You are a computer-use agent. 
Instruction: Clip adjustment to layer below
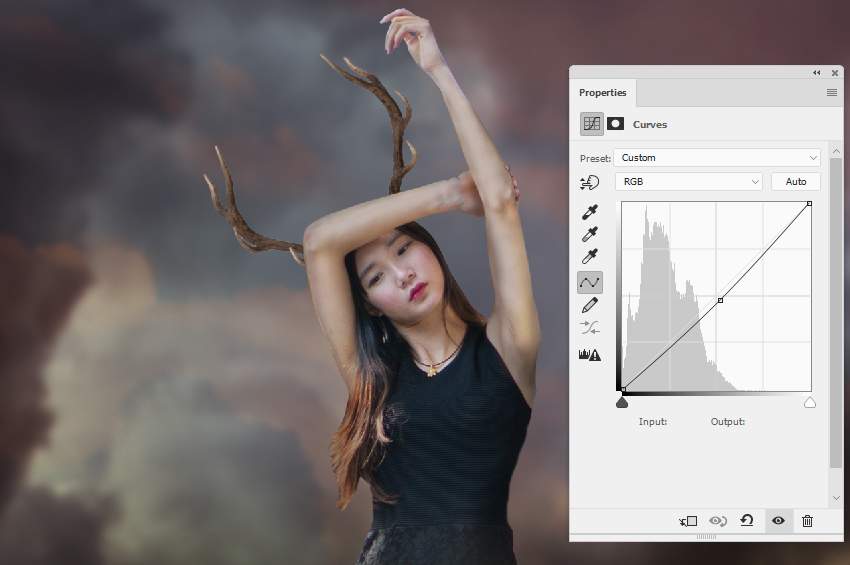pyautogui.click(x=688, y=521)
